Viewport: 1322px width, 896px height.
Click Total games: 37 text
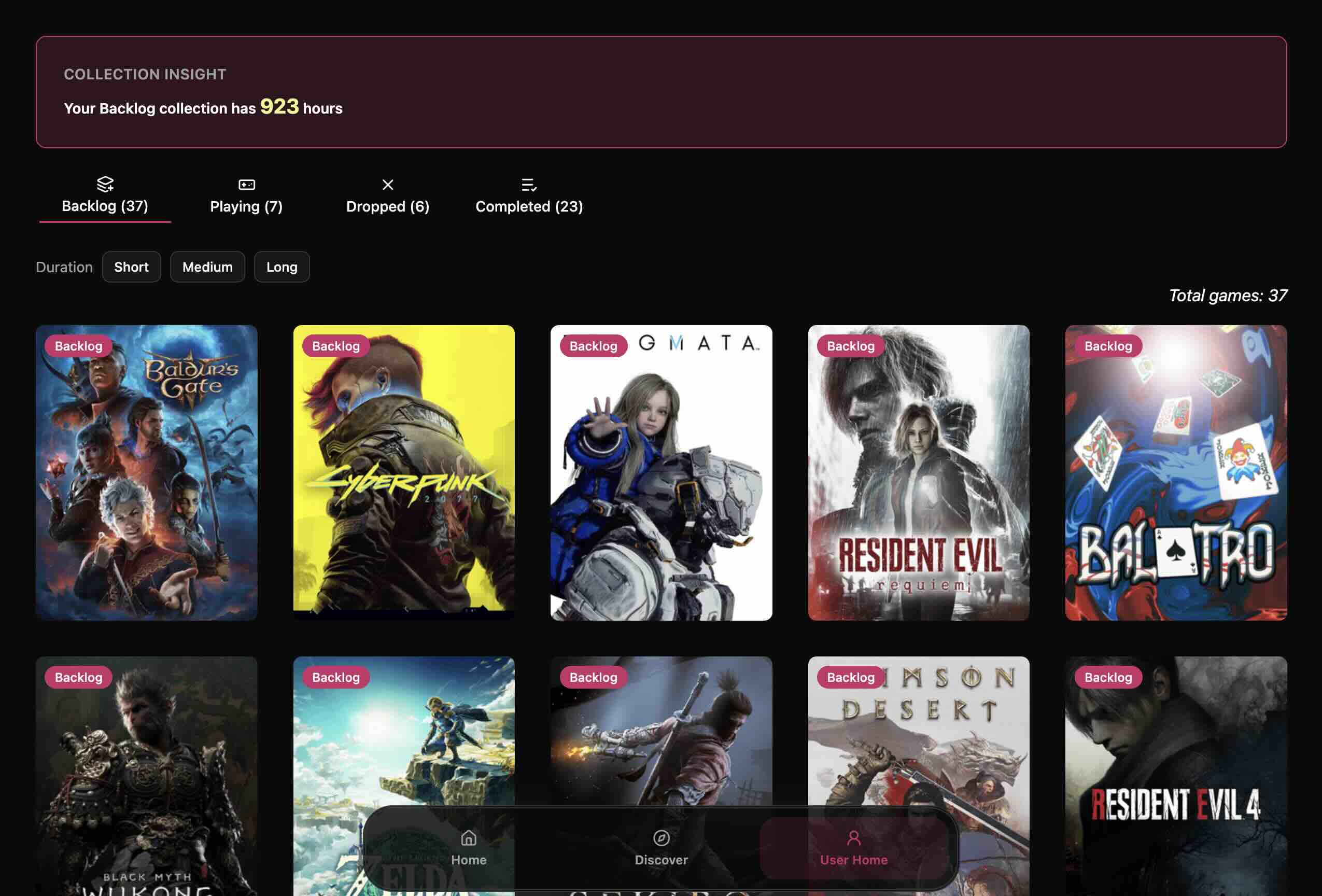click(x=1228, y=295)
